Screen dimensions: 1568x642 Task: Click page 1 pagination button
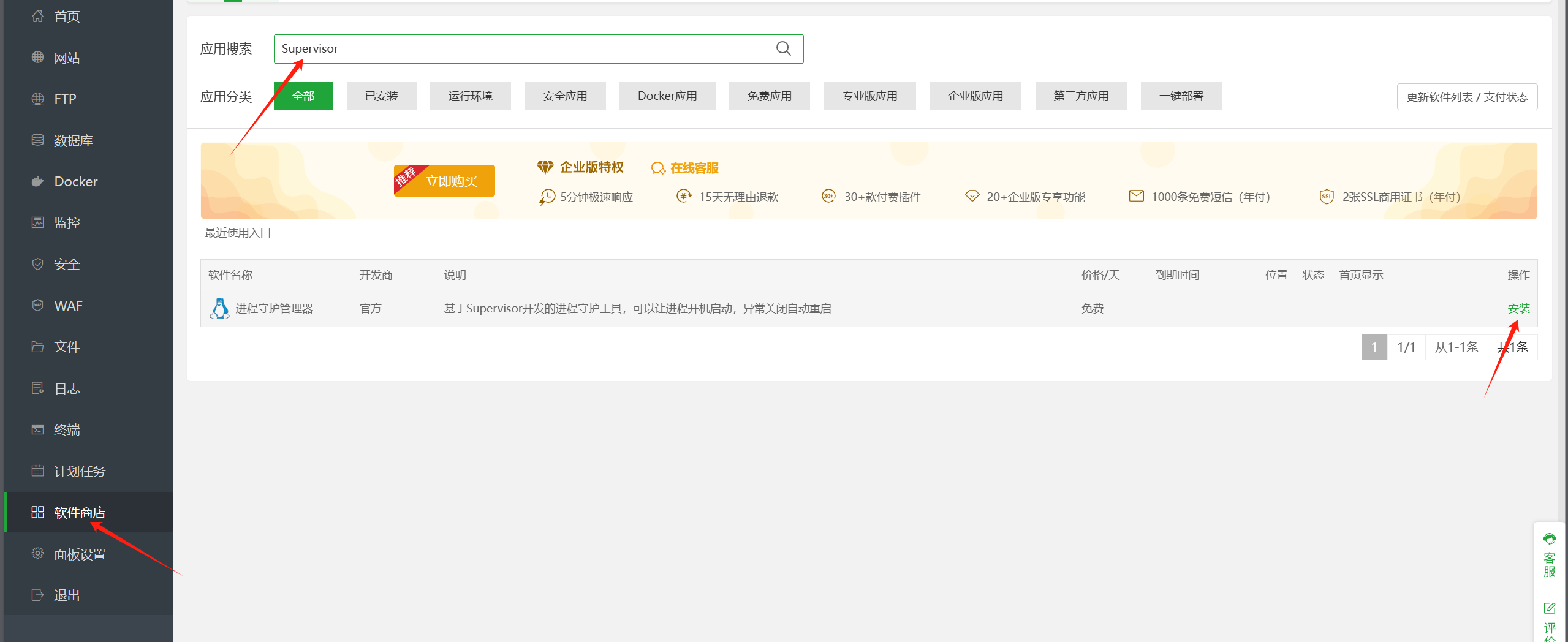point(1374,347)
